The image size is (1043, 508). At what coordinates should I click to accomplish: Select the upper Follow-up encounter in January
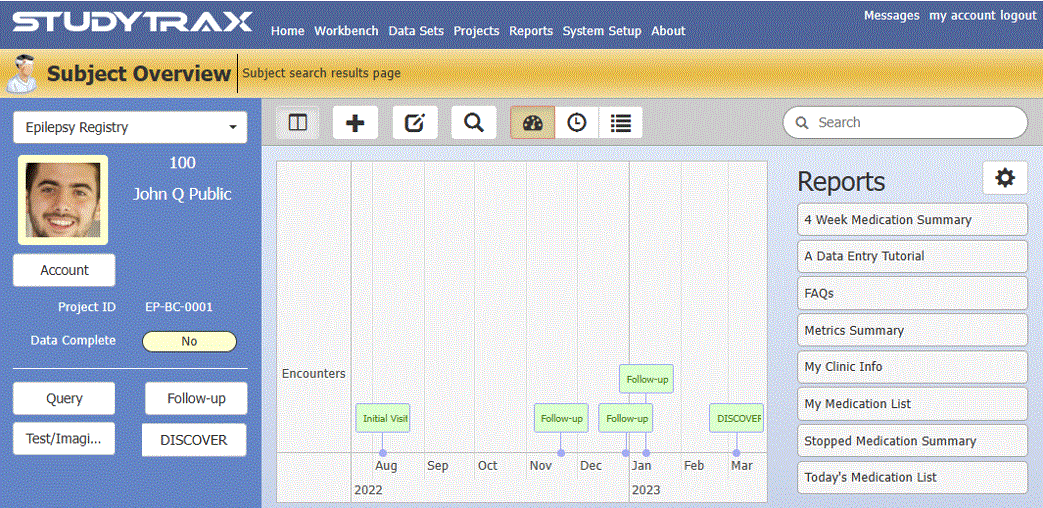[x=646, y=379]
